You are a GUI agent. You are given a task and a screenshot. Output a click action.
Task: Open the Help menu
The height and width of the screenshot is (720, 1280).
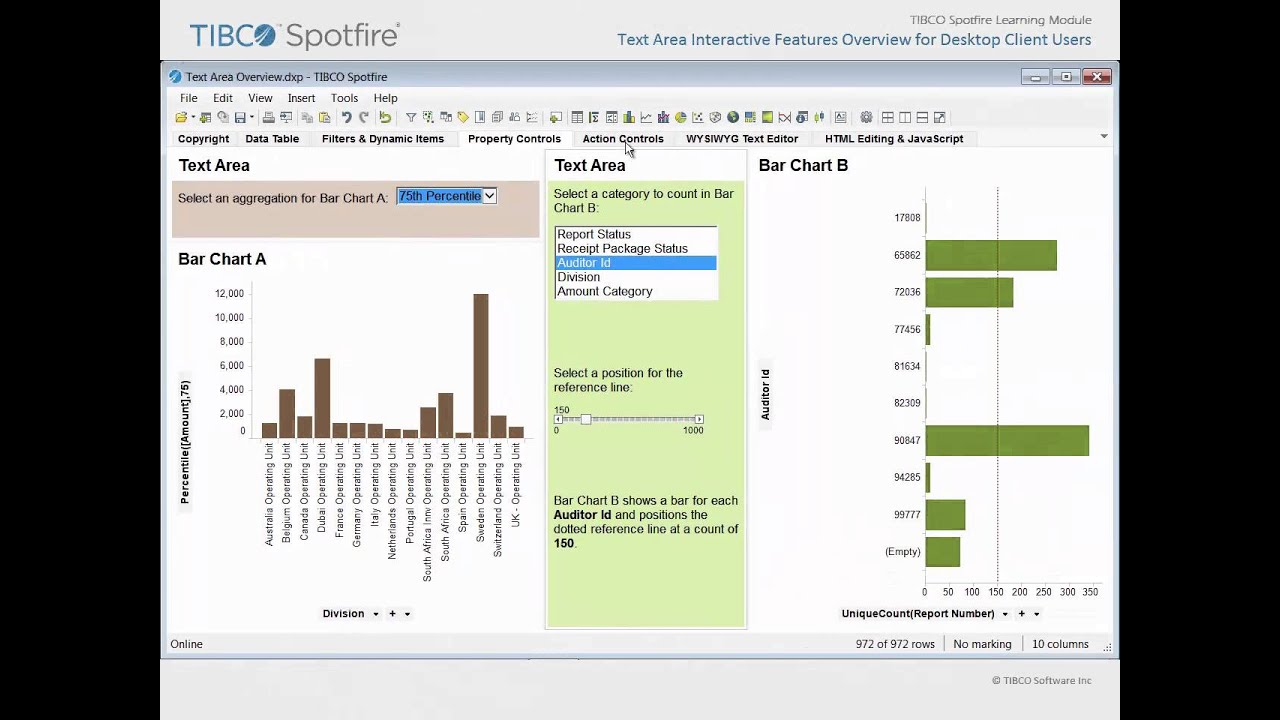[x=385, y=98]
